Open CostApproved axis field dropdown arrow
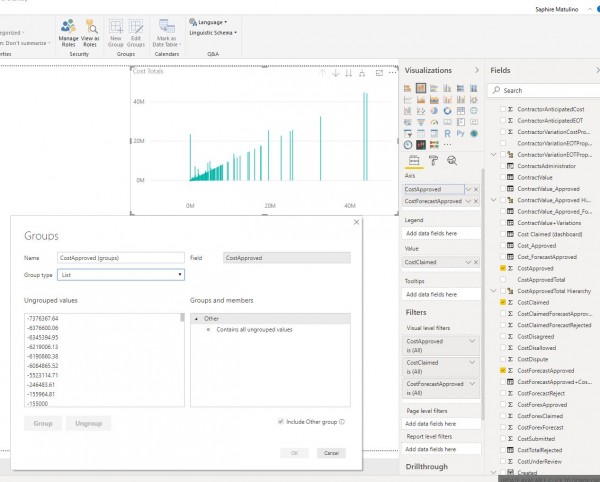This screenshot has height=482, width=600. pos(468,189)
